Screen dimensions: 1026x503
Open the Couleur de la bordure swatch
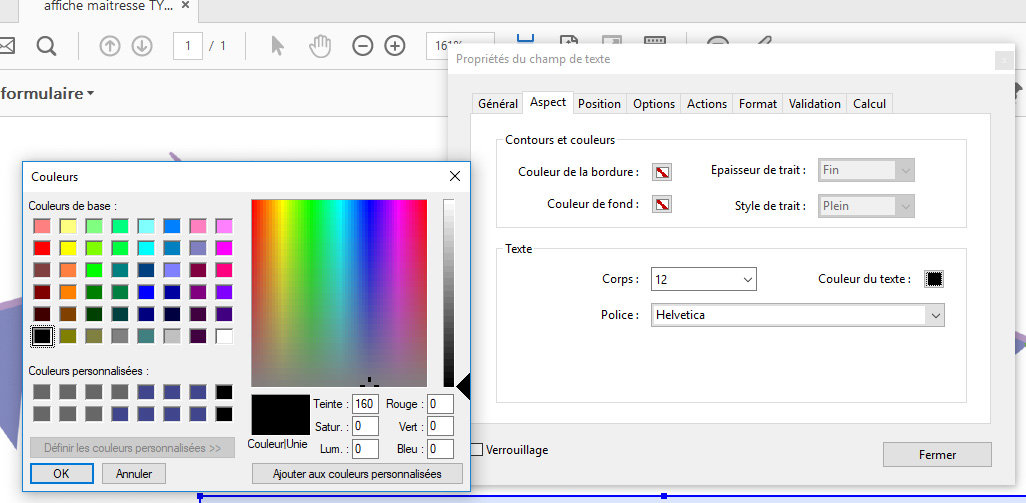(662, 172)
